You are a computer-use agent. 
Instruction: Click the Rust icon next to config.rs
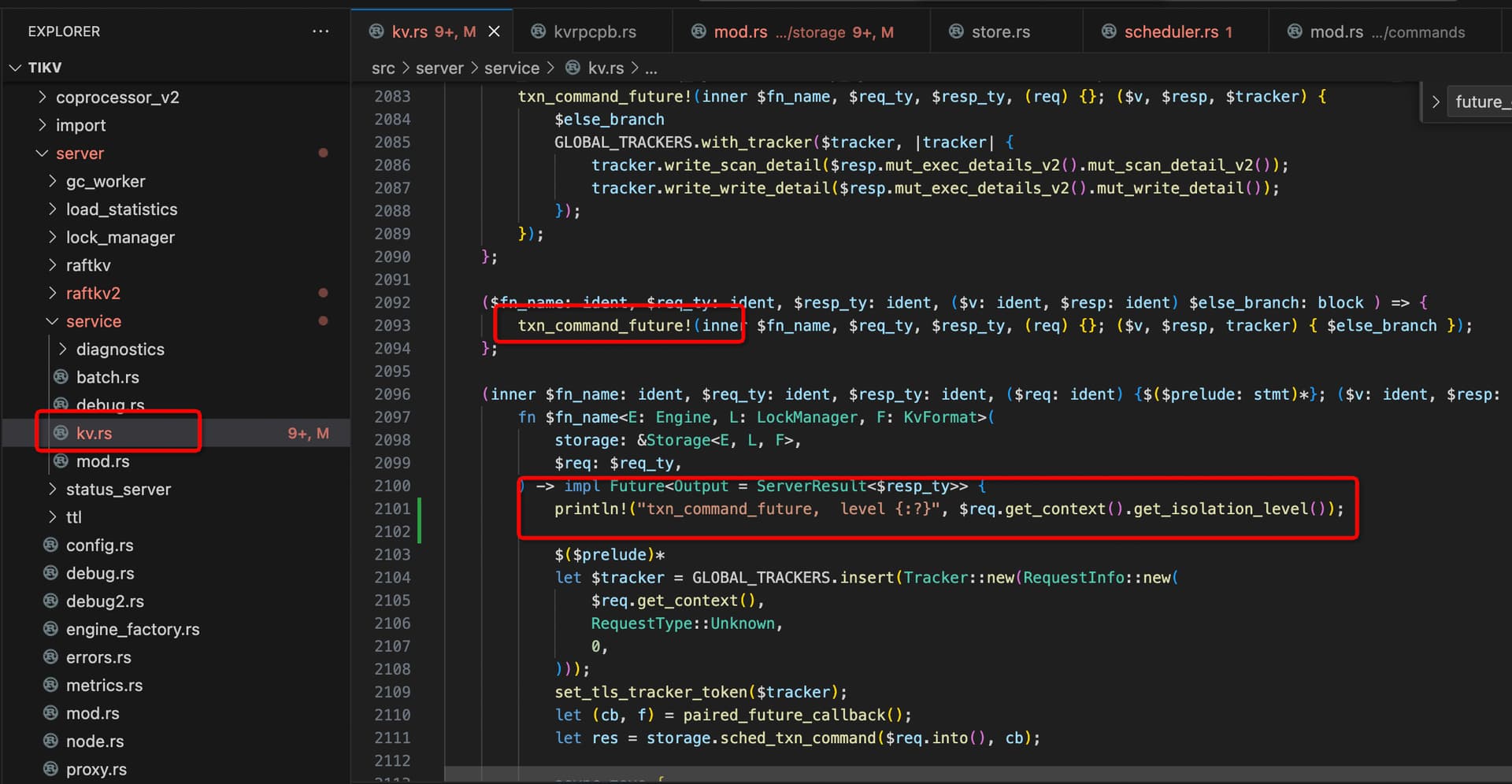[50, 545]
